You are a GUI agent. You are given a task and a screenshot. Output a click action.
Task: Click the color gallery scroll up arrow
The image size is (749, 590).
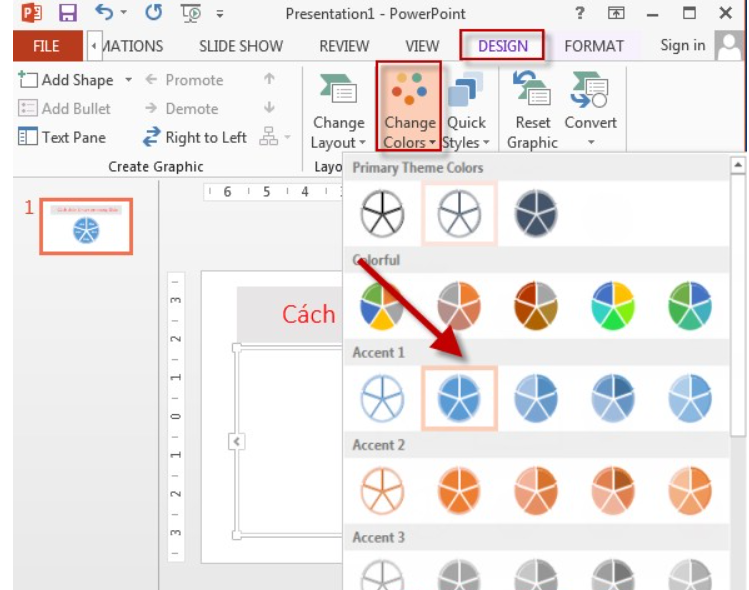(738, 165)
